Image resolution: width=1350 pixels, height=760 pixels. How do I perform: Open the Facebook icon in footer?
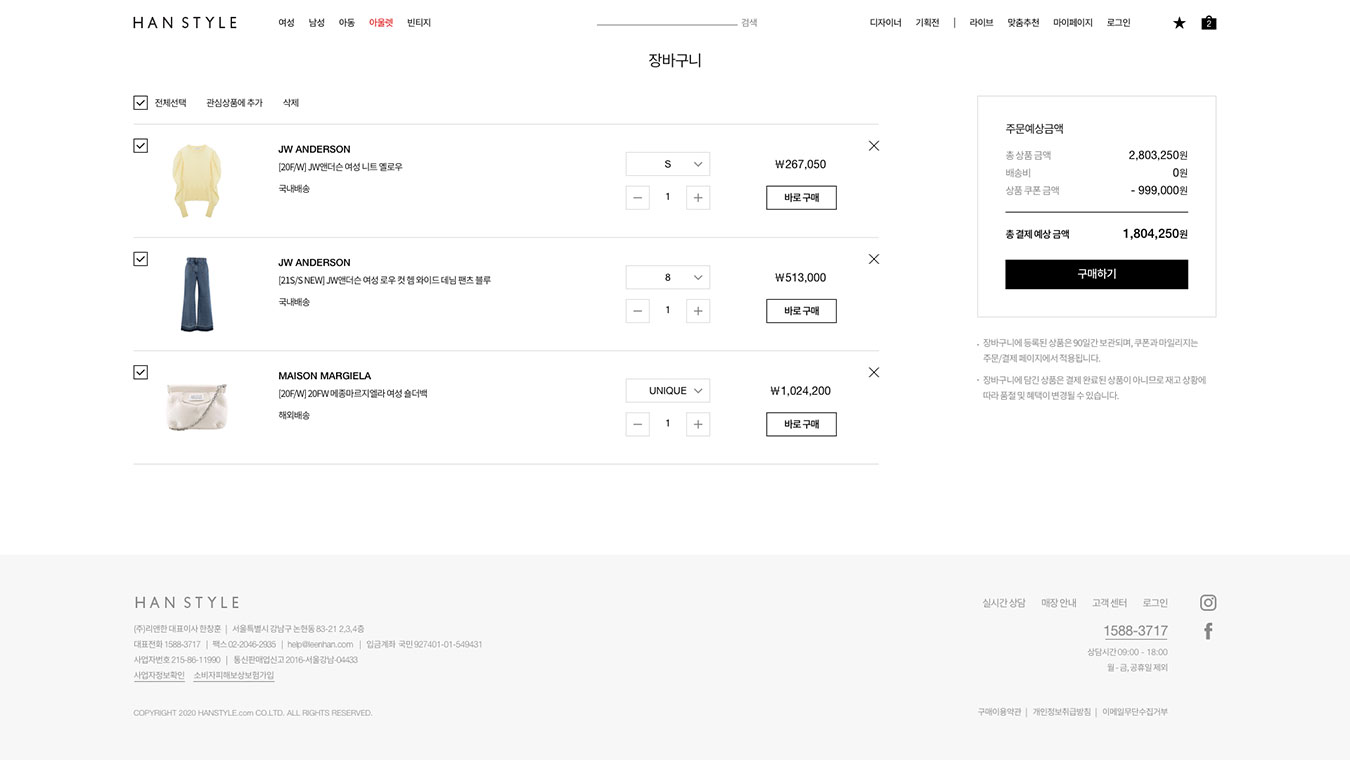[1208, 631]
